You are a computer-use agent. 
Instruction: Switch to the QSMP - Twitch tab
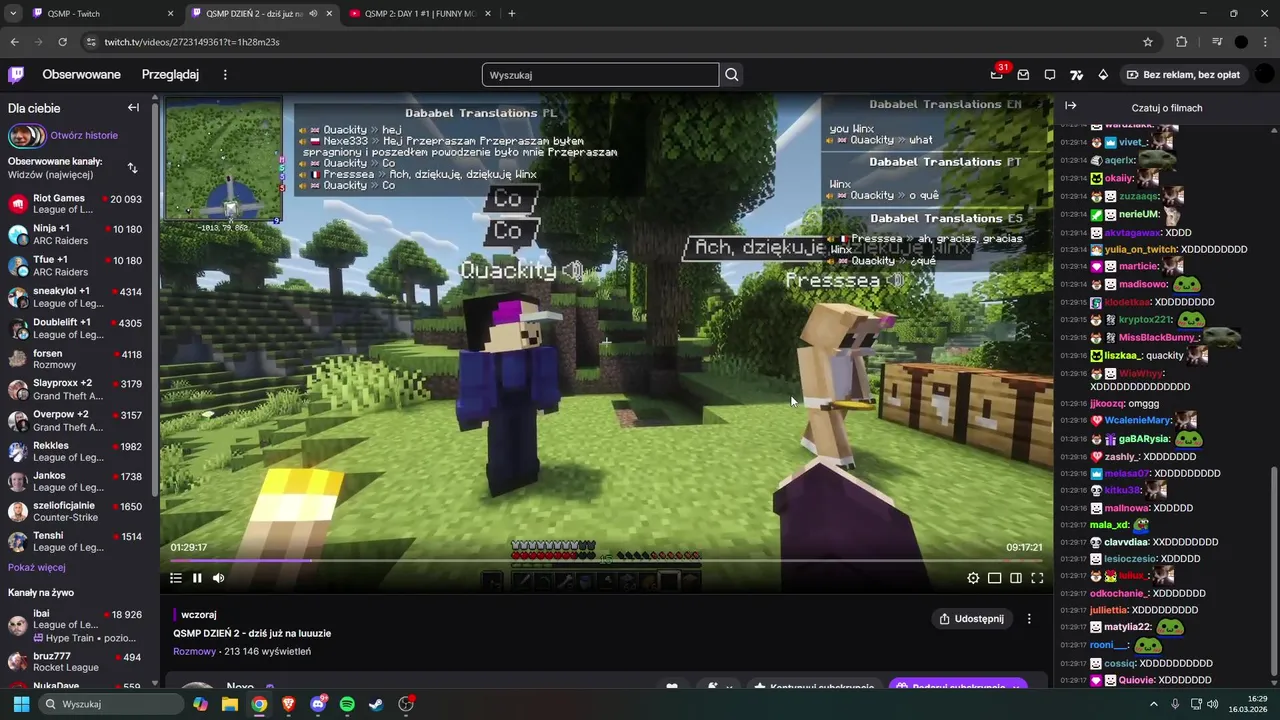[x=102, y=14]
